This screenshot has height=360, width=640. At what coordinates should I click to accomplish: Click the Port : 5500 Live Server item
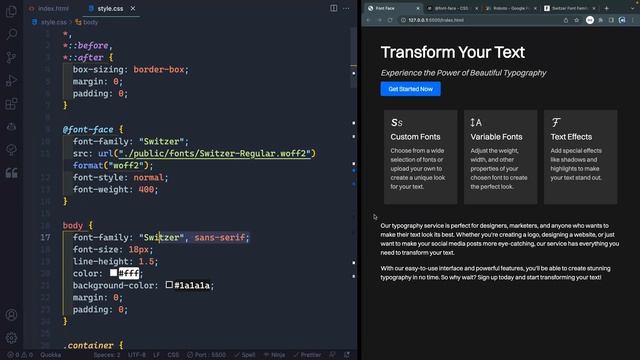click(206, 355)
